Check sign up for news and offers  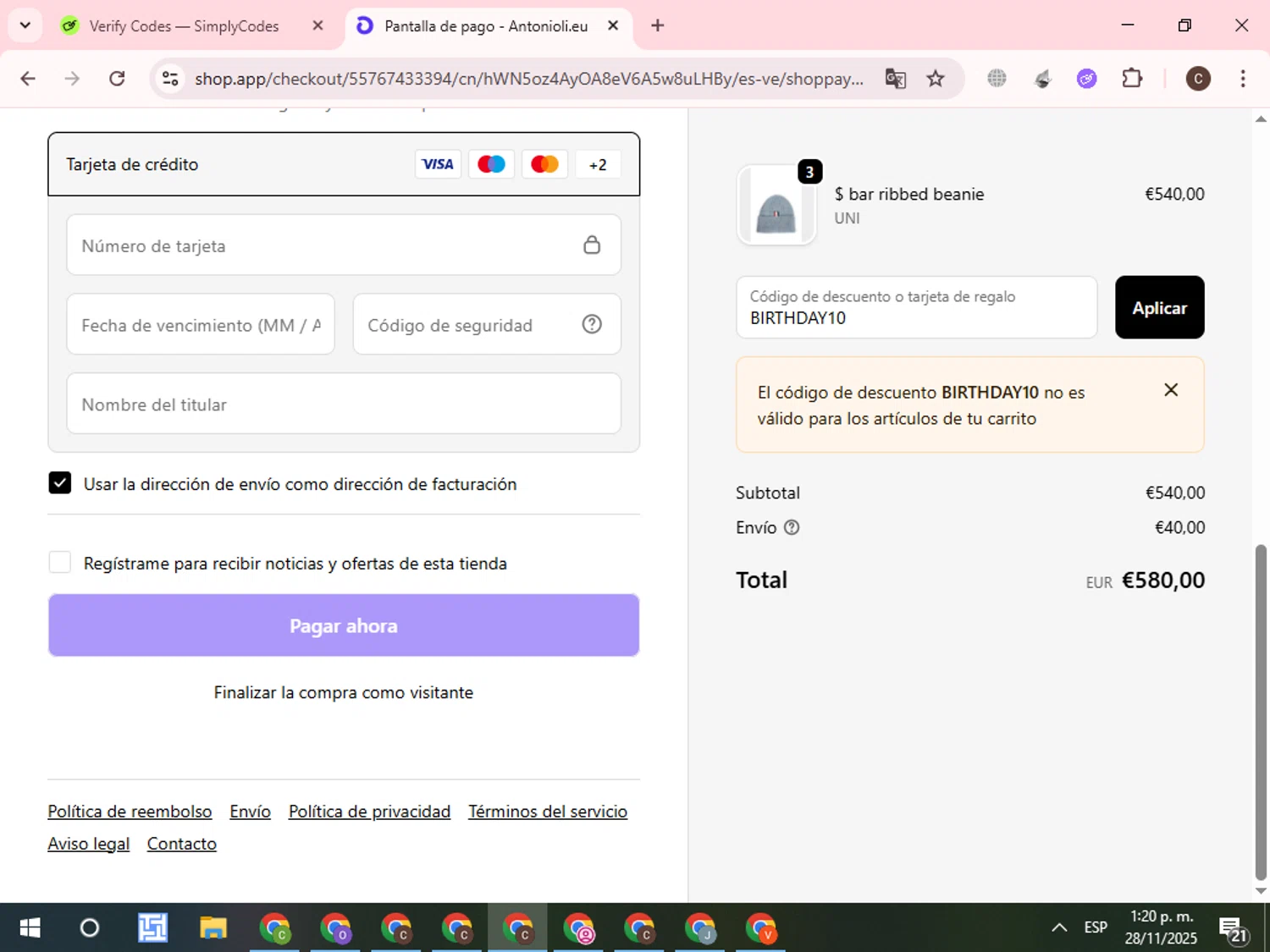coord(60,562)
